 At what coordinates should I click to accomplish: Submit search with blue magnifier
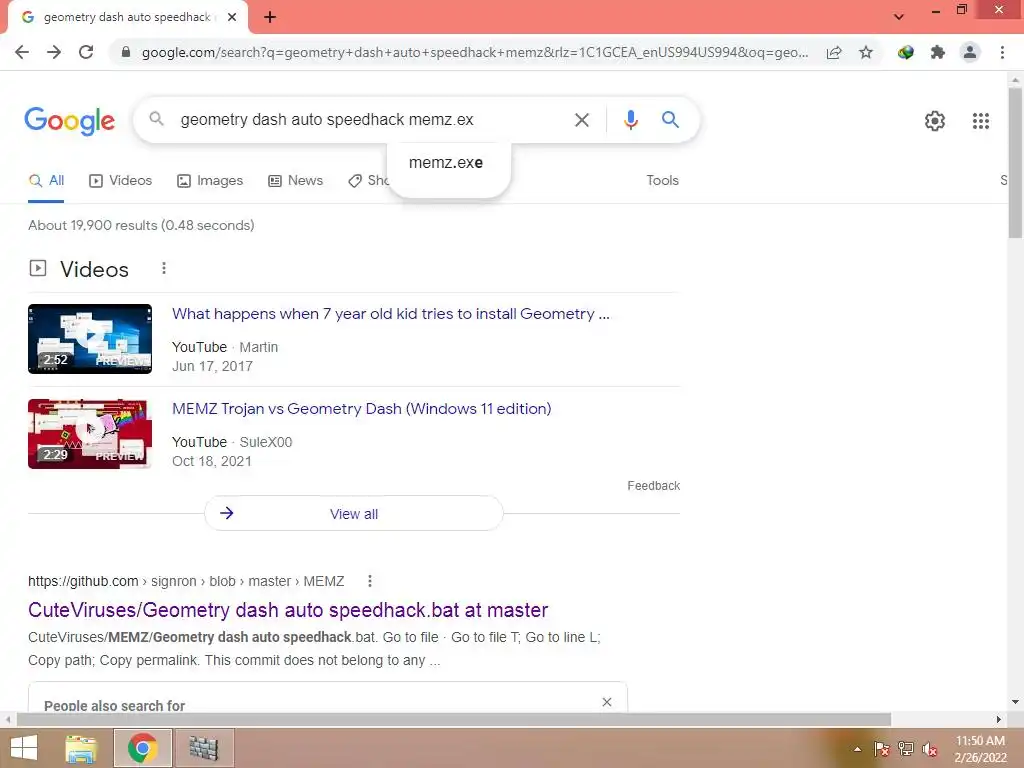coord(670,120)
